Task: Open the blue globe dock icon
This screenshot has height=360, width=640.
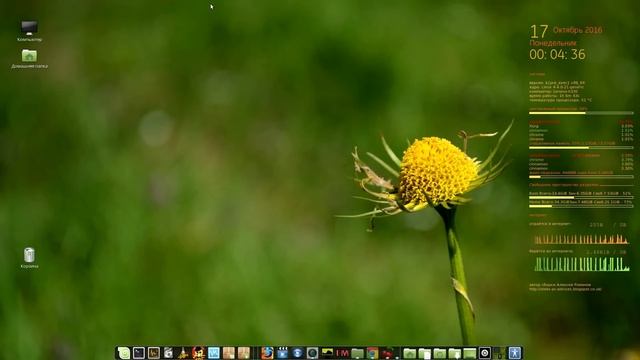Action: pos(298,353)
